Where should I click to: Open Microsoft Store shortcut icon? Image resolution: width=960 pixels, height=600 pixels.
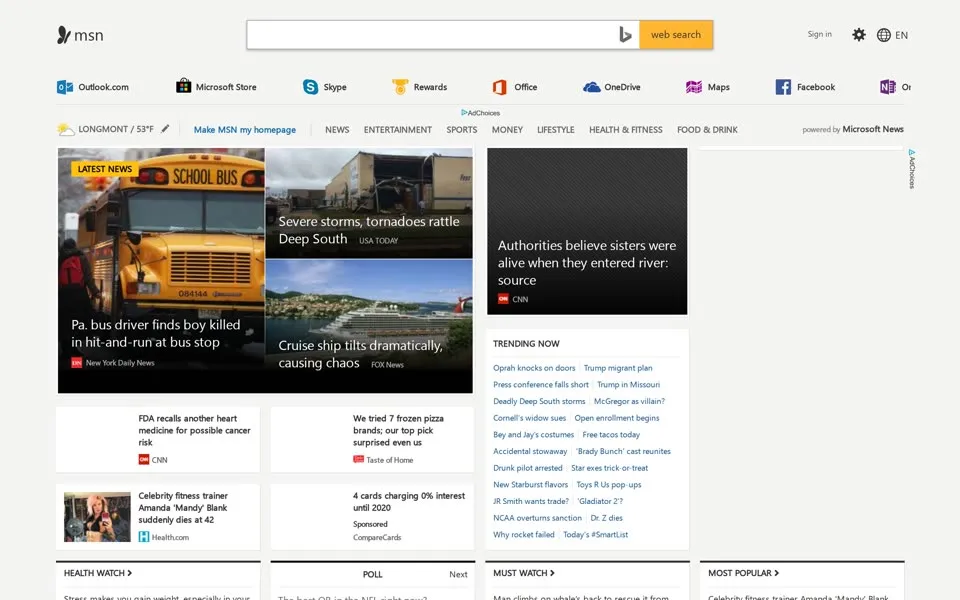click(x=184, y=86)
